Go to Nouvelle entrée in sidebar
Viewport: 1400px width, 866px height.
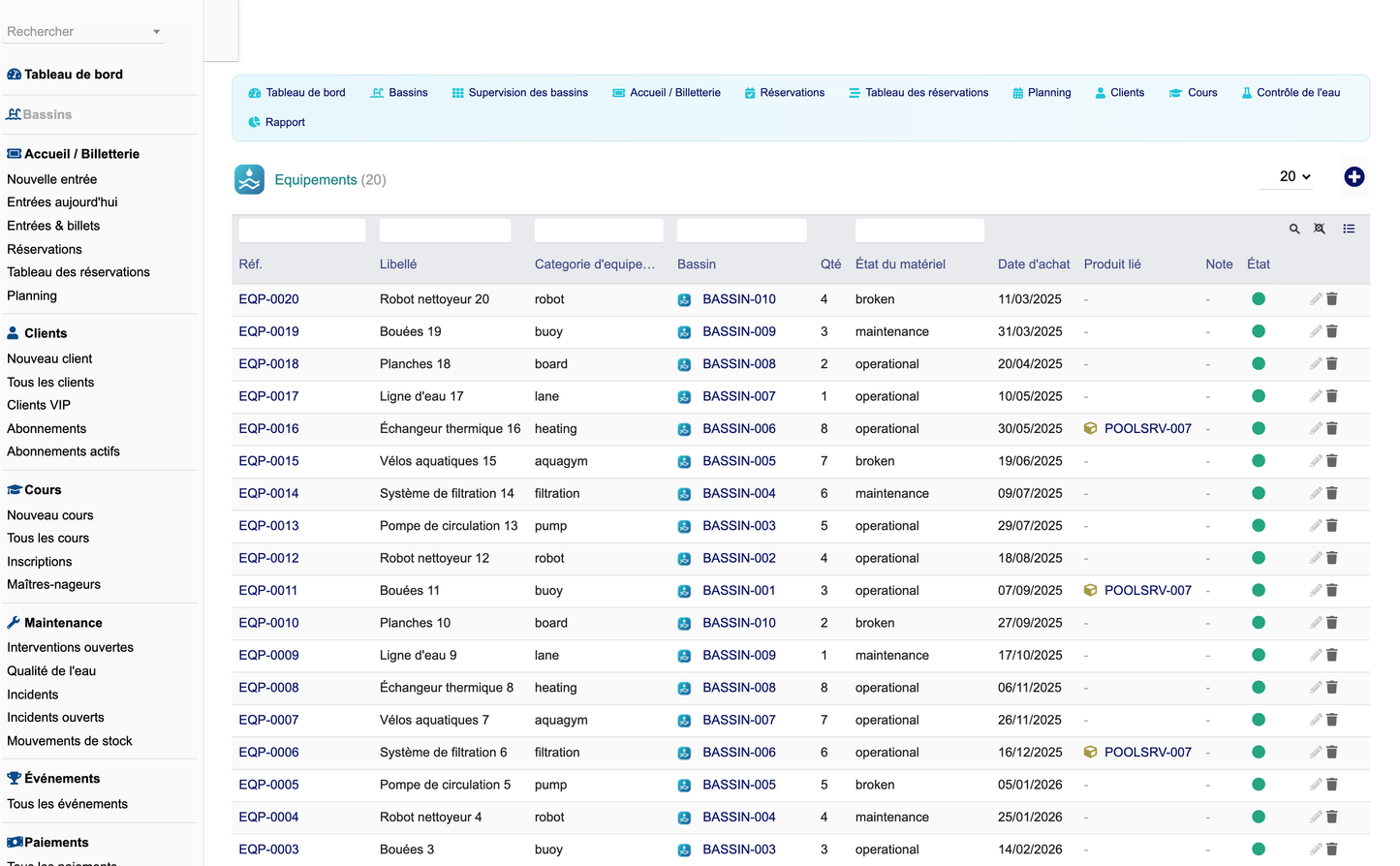pos(52,179)
